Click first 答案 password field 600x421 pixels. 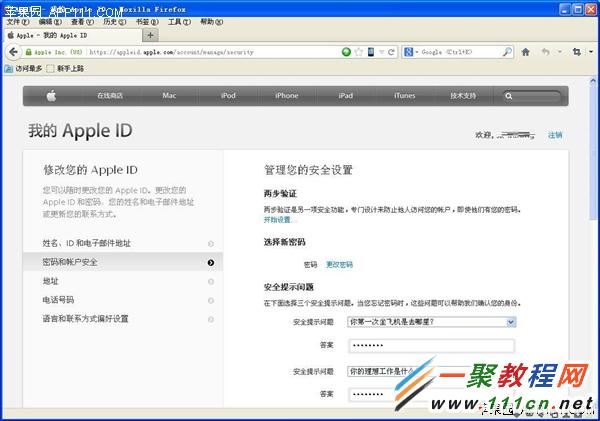(432, 346)
